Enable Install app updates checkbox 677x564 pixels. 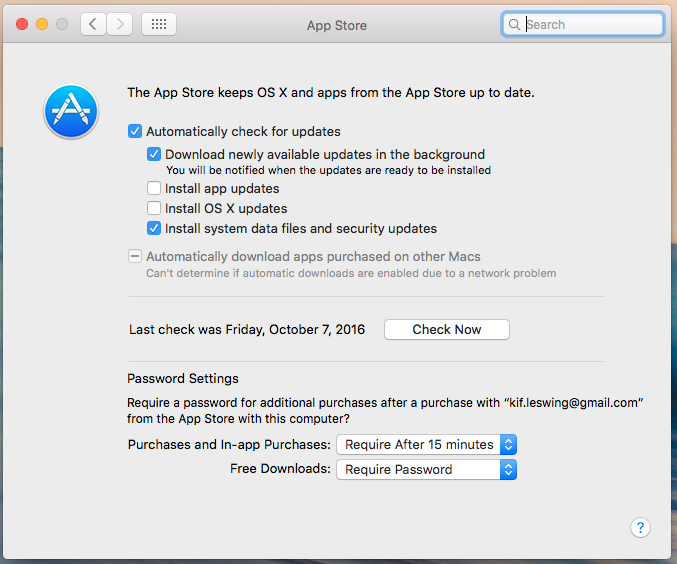pos(154,188)
